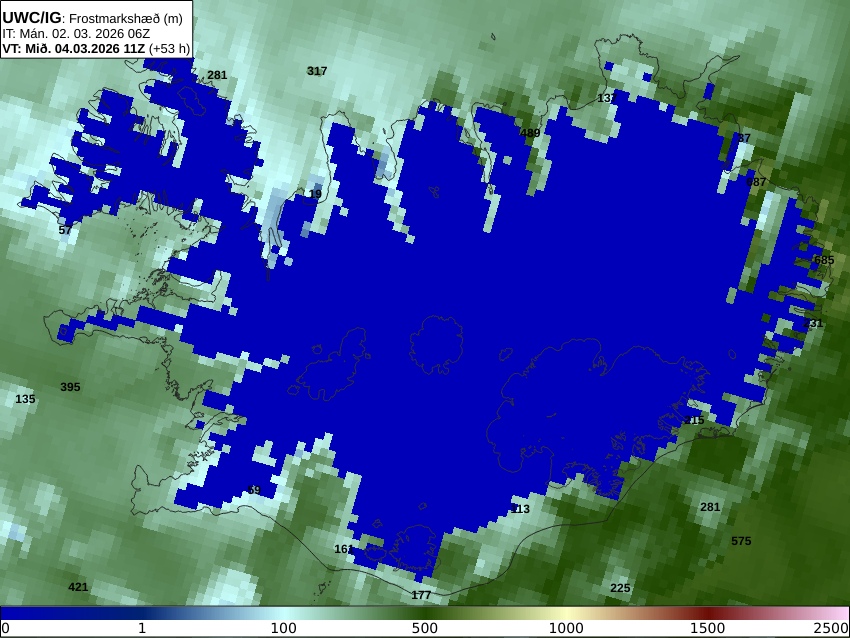Click the value label '231' on the east coast
850x638 pixels.
pyautogui.click(x=813, y=324)
